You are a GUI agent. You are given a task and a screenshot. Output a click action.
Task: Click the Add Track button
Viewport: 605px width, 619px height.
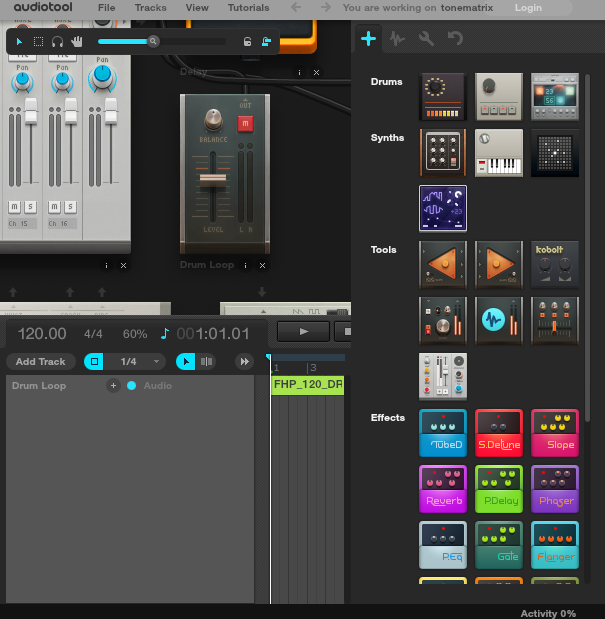(41, 362)
